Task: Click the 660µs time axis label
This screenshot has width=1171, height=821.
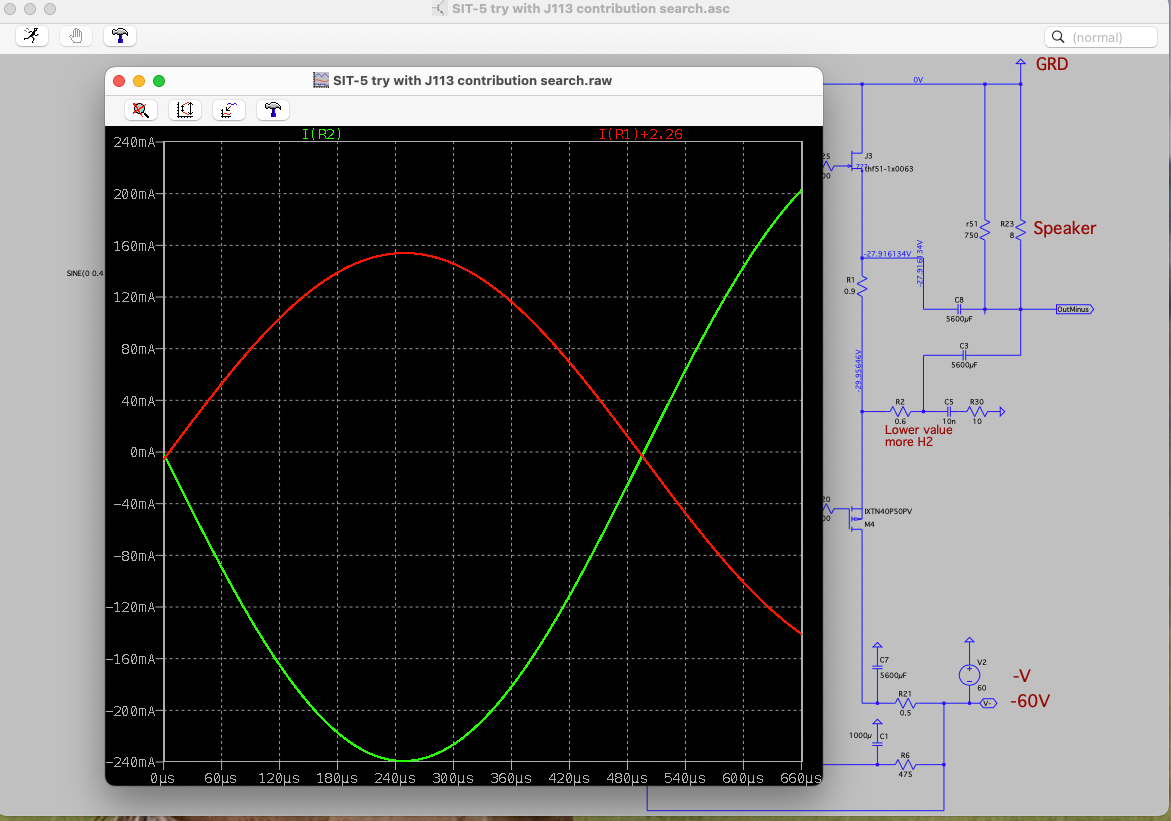Action: pos(801,778)
